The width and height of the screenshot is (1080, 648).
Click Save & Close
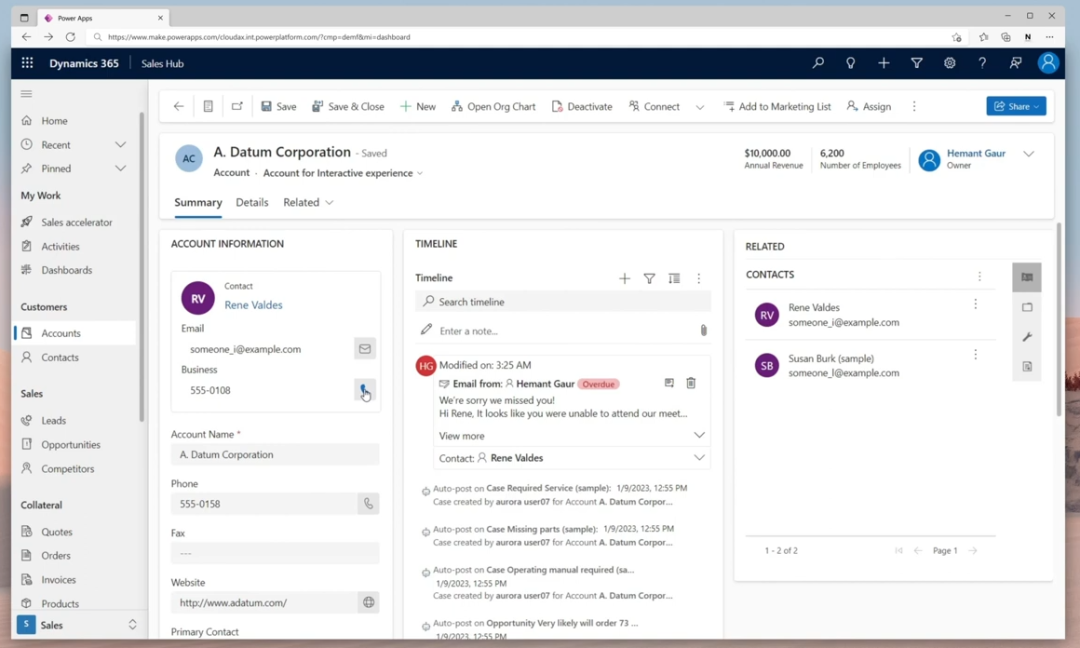[348, 106]
